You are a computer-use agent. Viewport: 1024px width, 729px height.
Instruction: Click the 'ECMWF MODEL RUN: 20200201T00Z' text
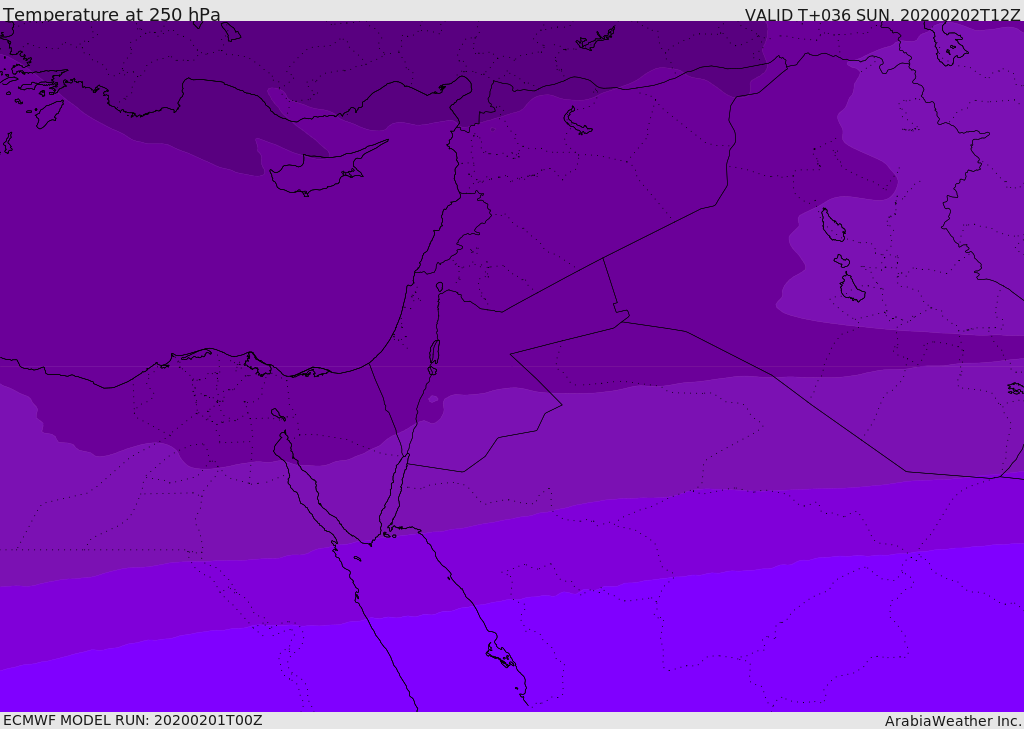pyautogui.click(x=133, y=720)
